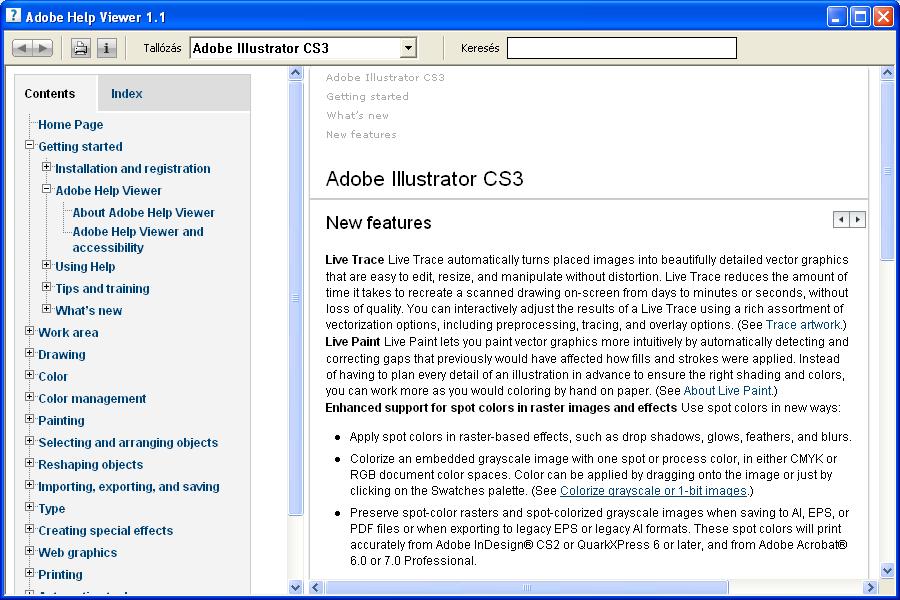Click the content pane vertical scrollbar thumb

[x=887, y=171]
